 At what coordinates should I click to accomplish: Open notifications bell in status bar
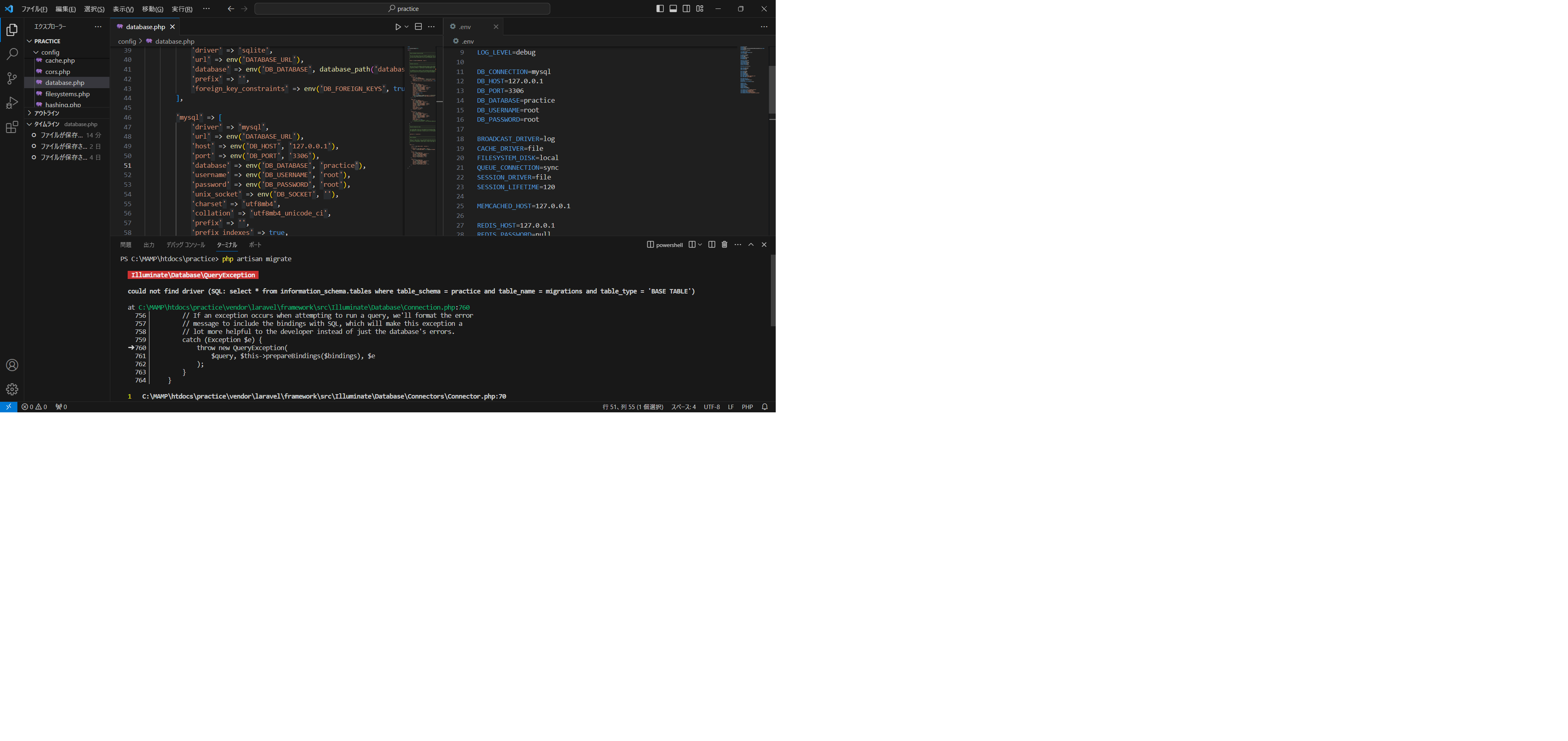[x=764, y=407]
